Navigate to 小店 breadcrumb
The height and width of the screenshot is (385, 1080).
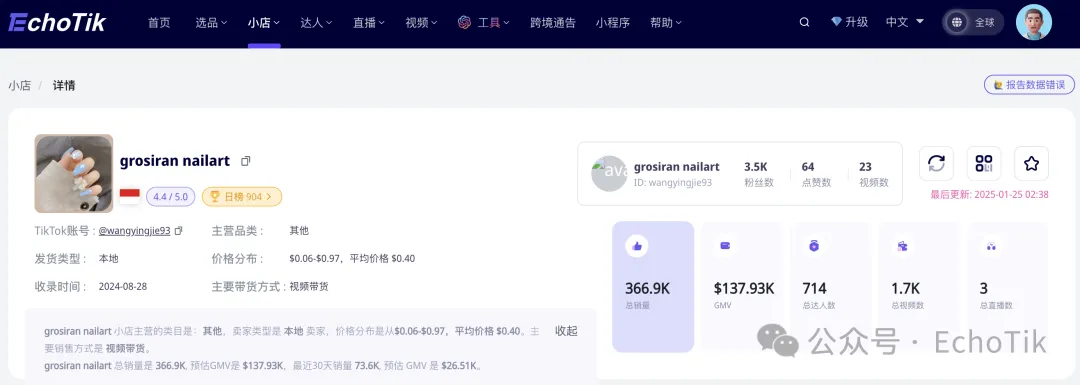(19, 85)
